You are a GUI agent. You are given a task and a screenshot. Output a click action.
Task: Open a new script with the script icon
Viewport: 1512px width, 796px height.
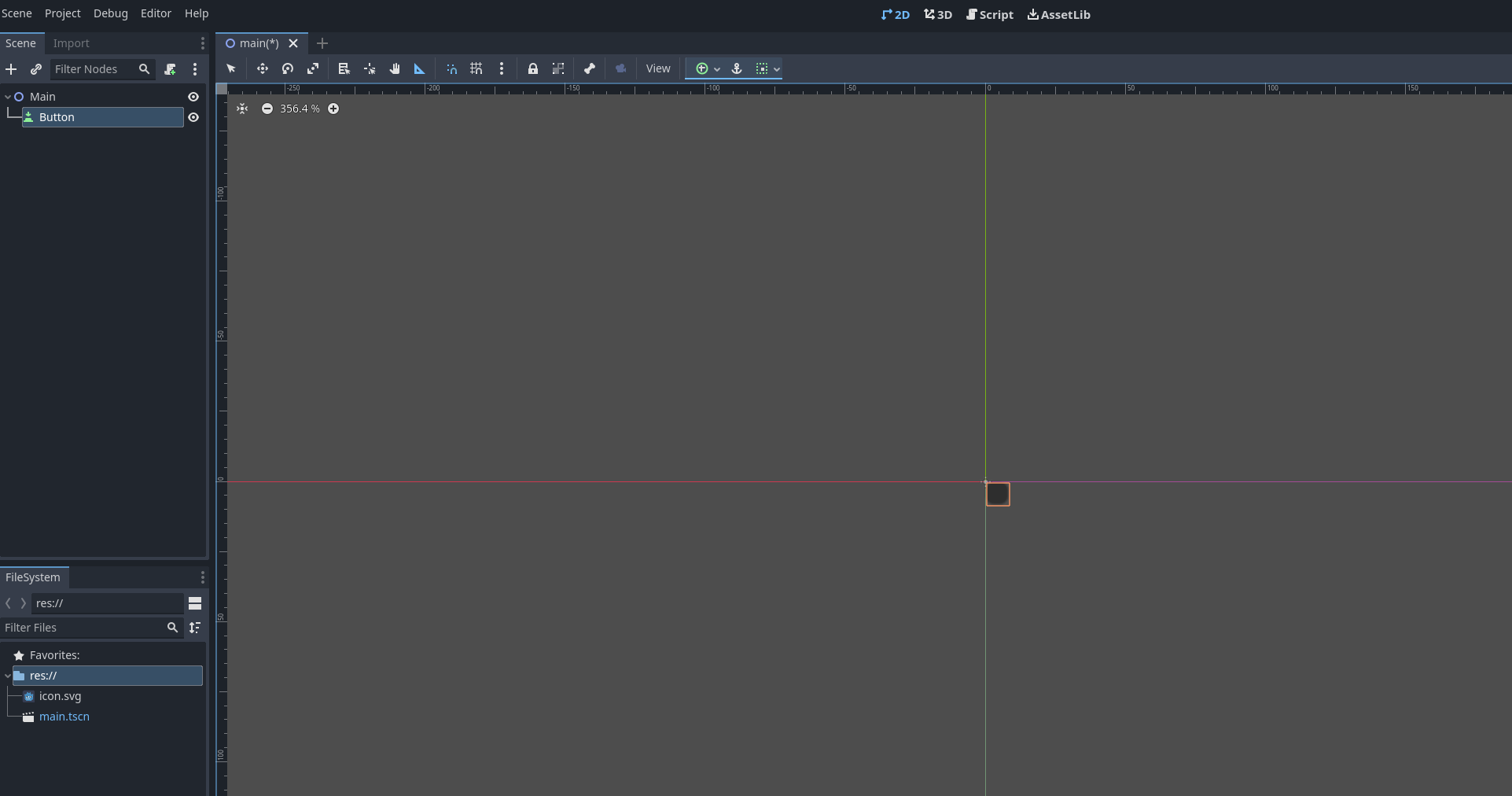point(170,69)
